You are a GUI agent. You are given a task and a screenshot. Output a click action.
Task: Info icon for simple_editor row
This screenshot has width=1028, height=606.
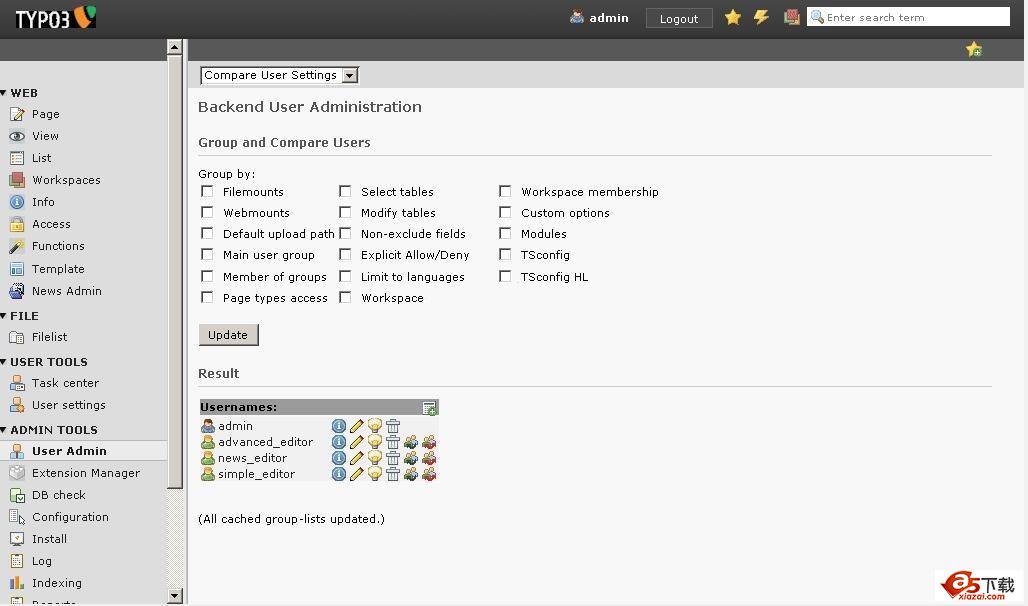338,474
